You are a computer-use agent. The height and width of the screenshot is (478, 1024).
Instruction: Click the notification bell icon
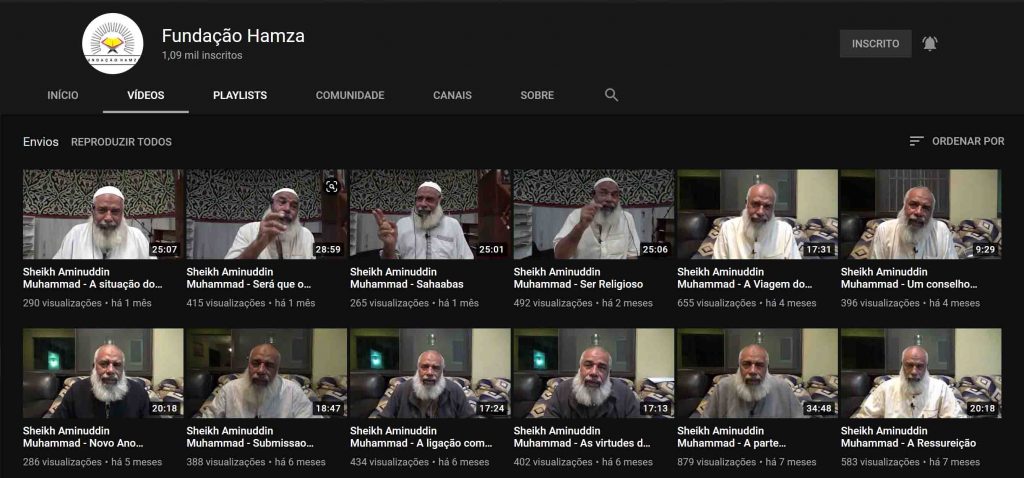(x=930, y=44)
